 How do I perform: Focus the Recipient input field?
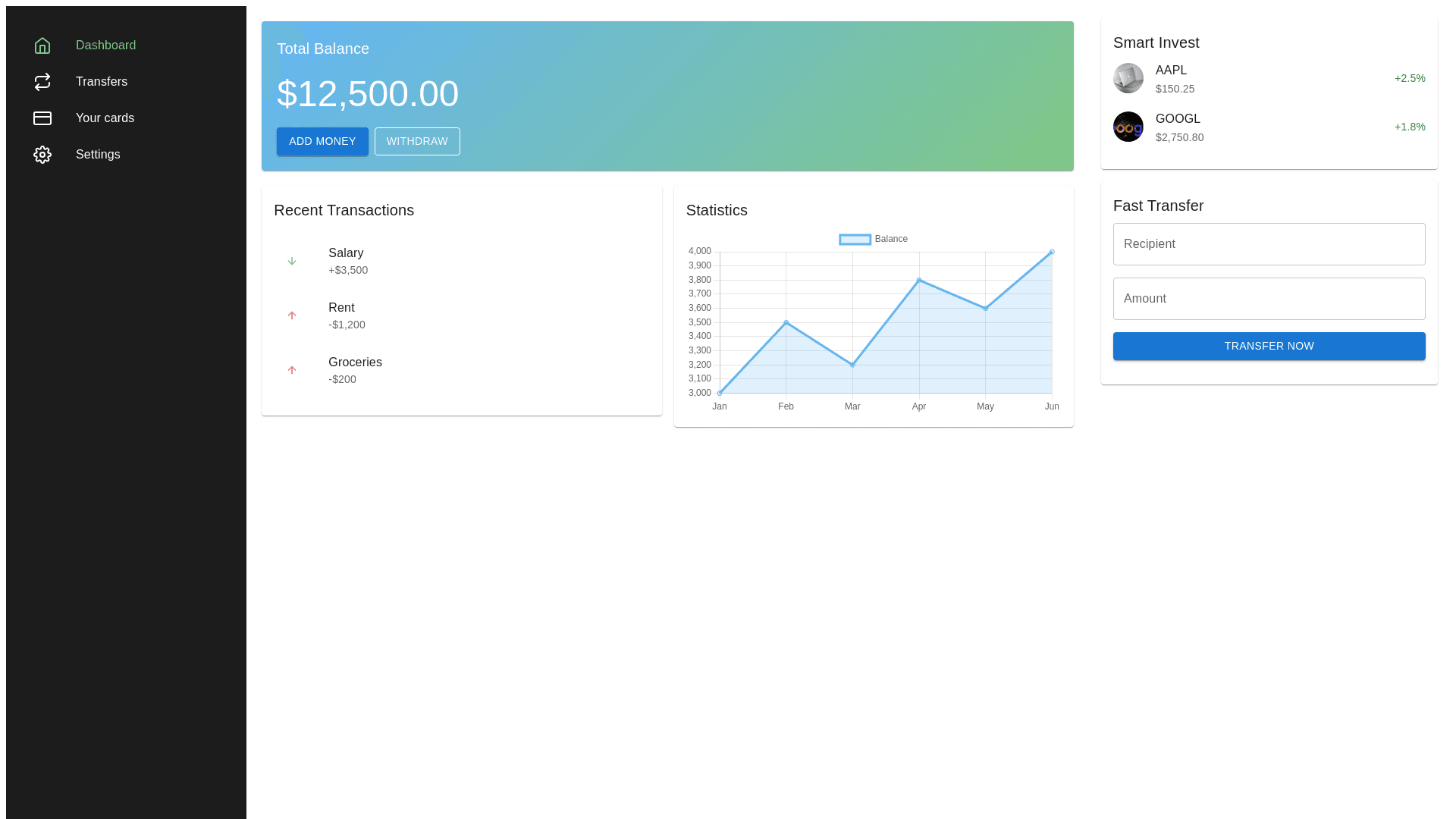click(x=1269, y=244)
